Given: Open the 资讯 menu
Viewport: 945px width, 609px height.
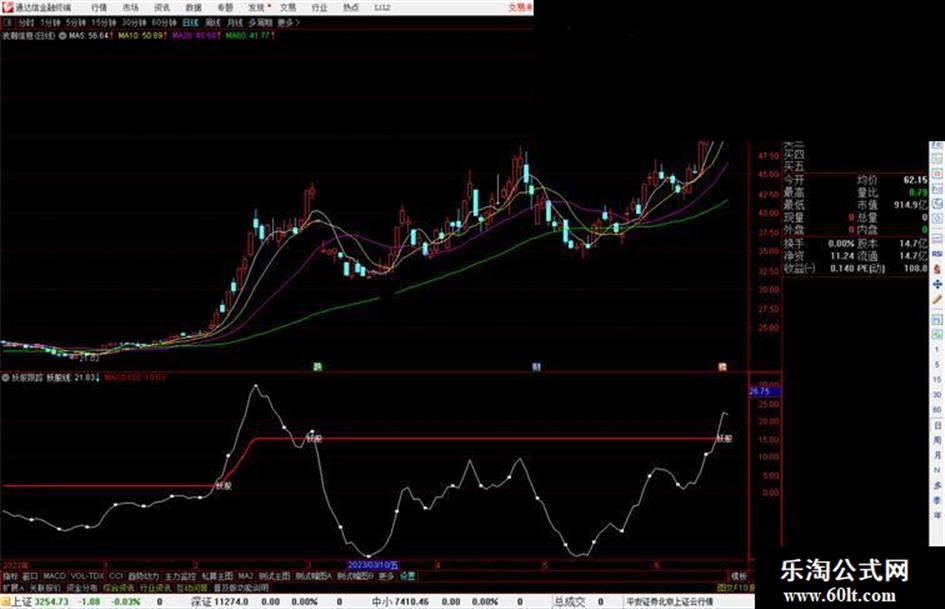Looking at the screenshot, I should point(162,8).
